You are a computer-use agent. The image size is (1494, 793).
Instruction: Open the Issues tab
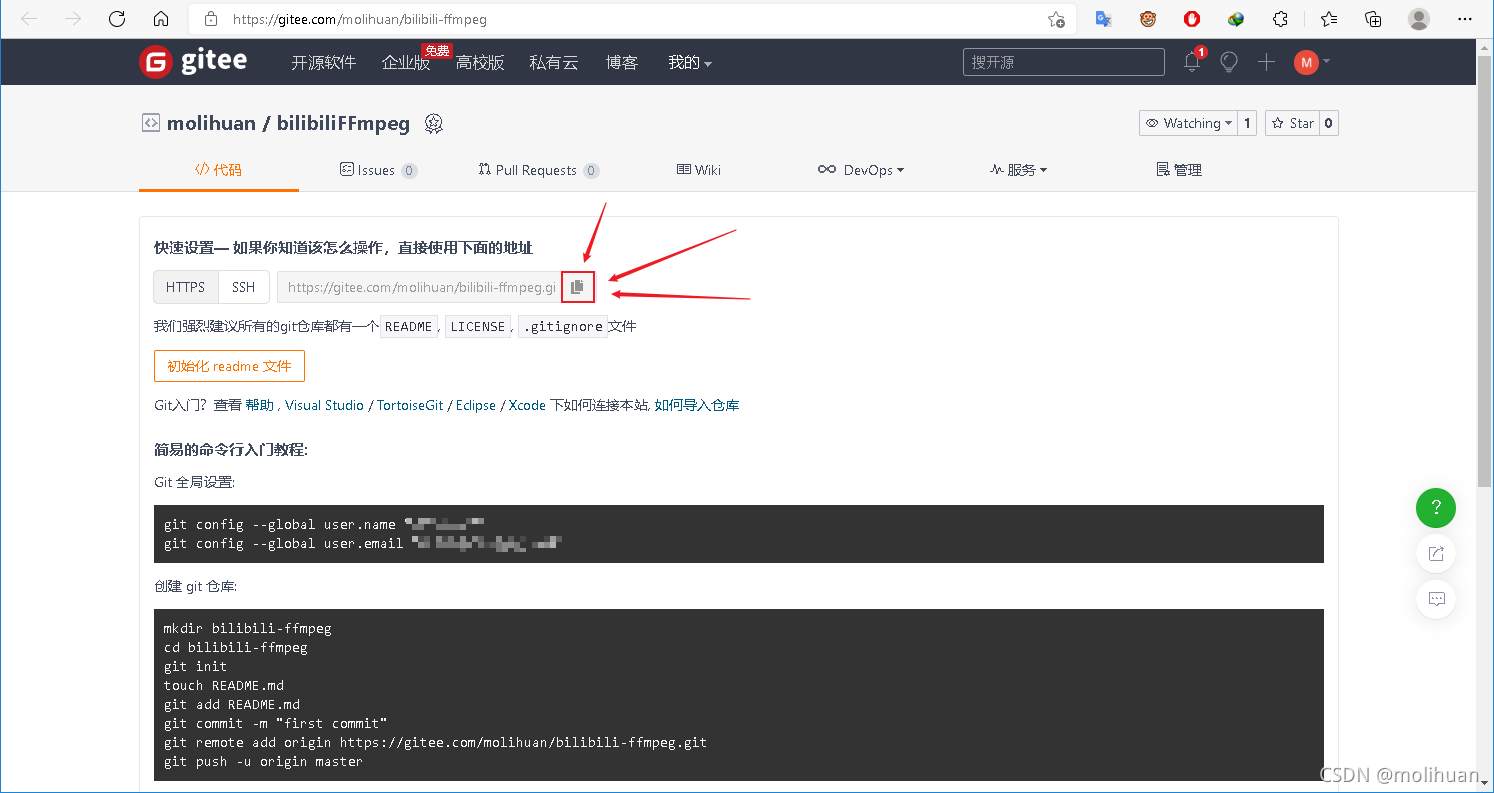point(378,170)
